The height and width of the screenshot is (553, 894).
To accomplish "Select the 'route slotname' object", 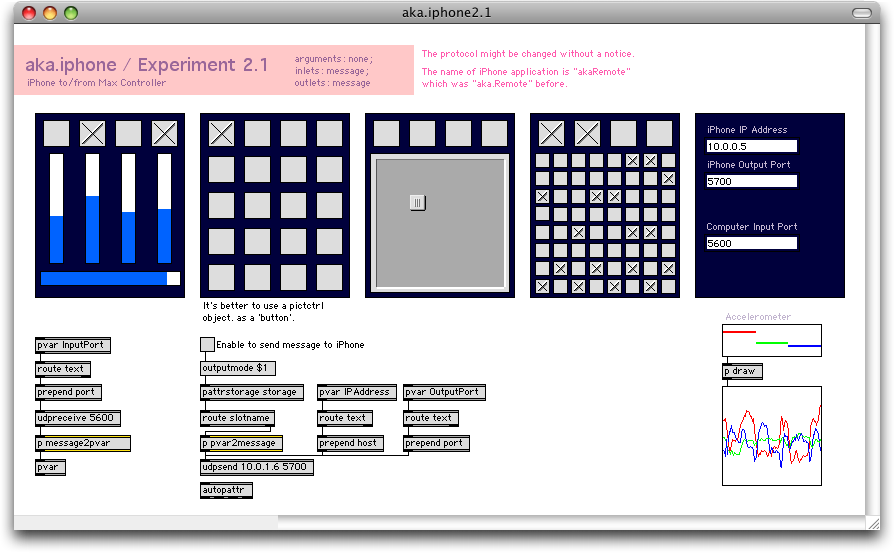I will coord(237,418).
